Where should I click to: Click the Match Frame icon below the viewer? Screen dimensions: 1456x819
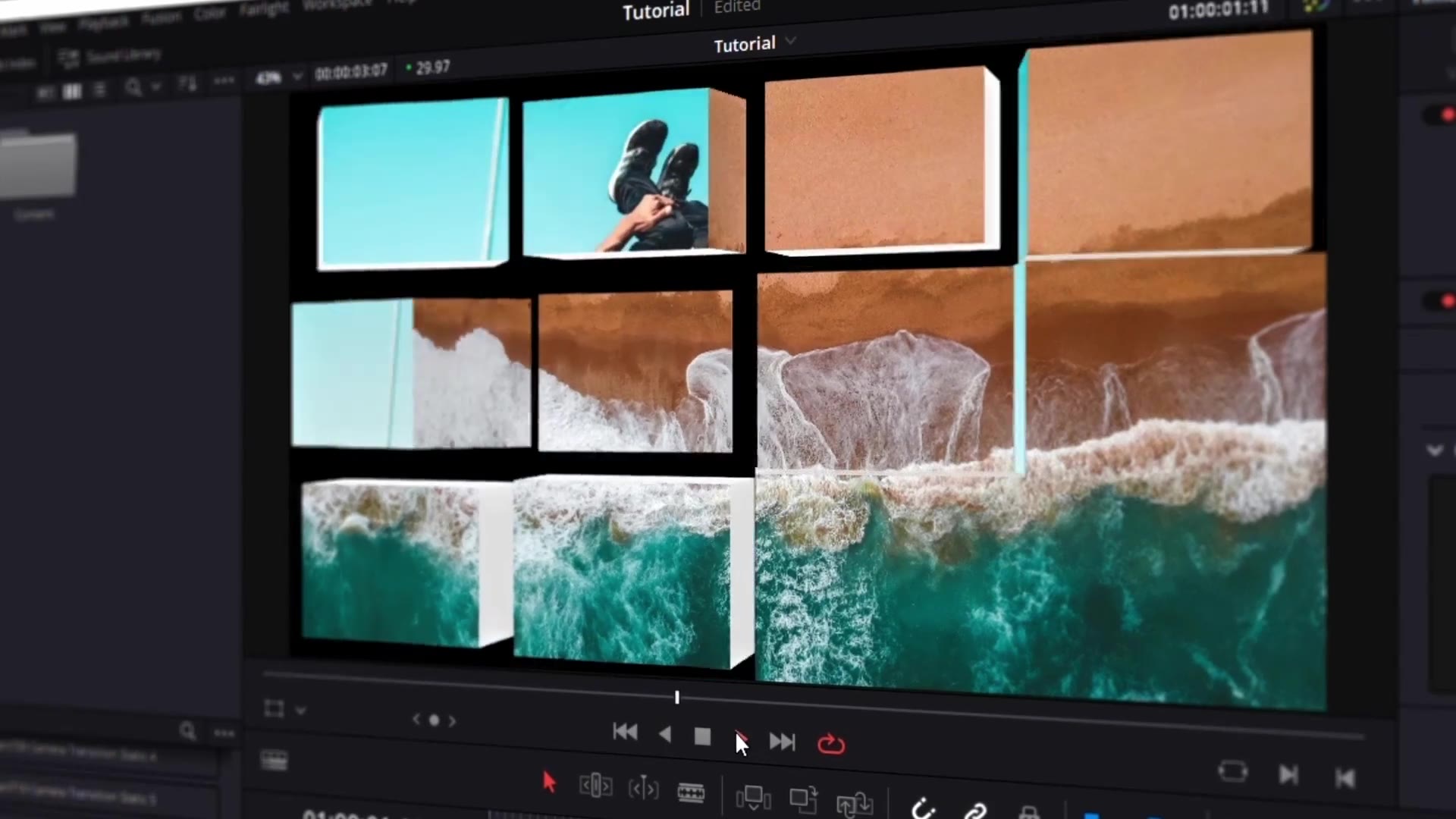(x=1232, y=772)
